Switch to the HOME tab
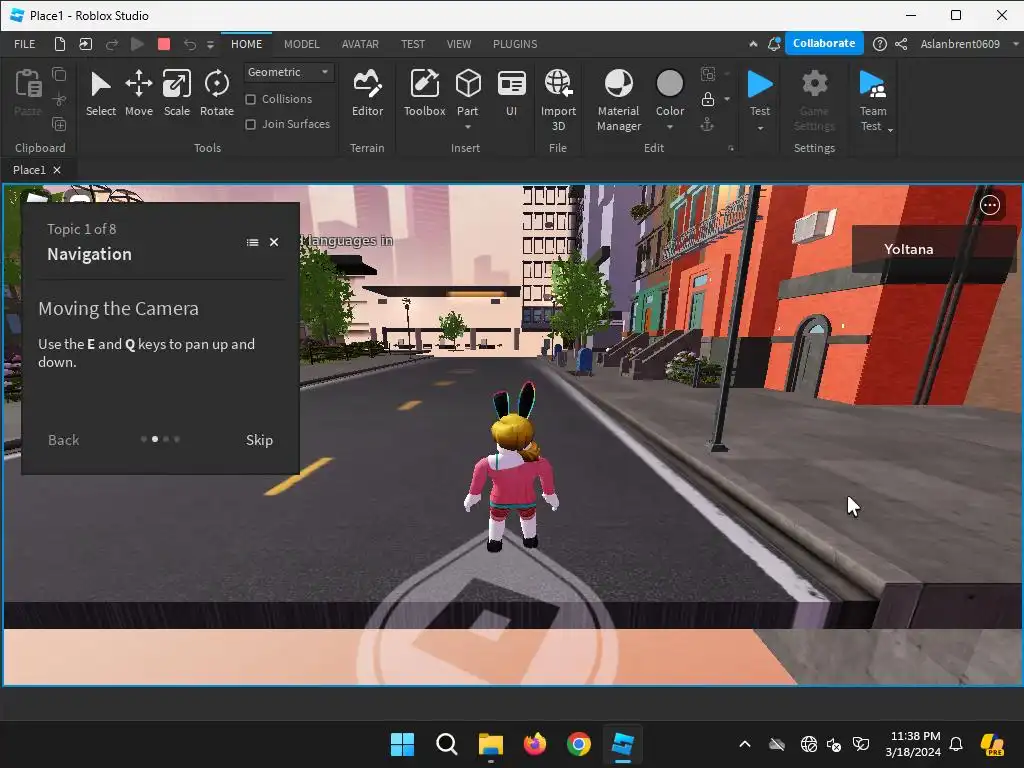The width and height of the screenshot is (1024, 768). point(246,44)
